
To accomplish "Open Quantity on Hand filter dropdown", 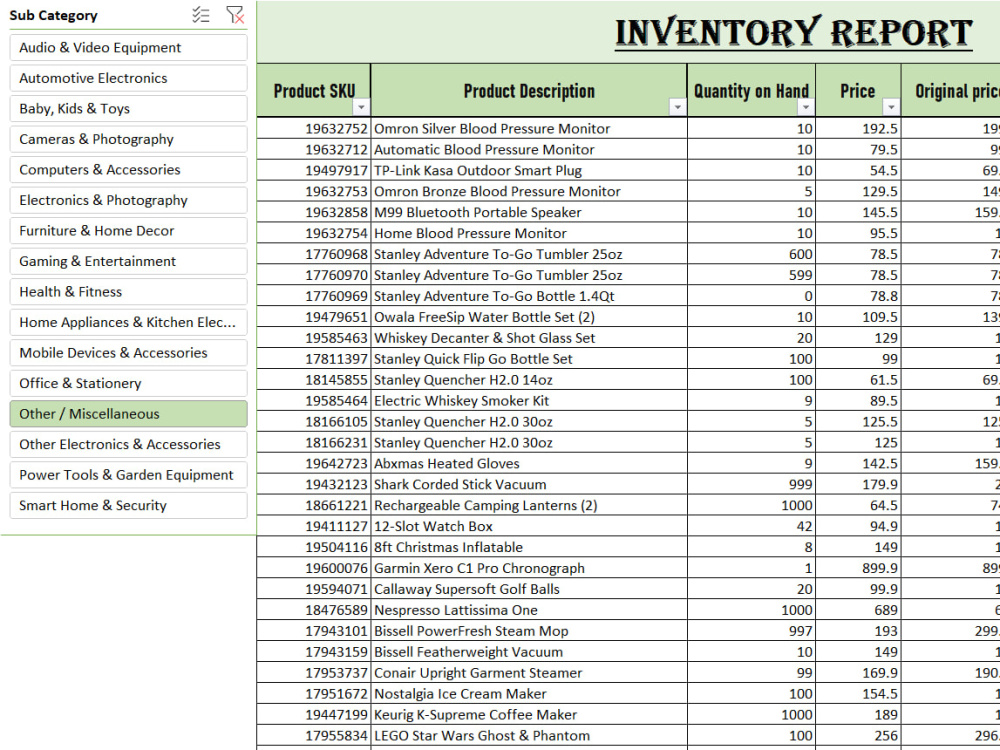I will click(x=806, y=107).
